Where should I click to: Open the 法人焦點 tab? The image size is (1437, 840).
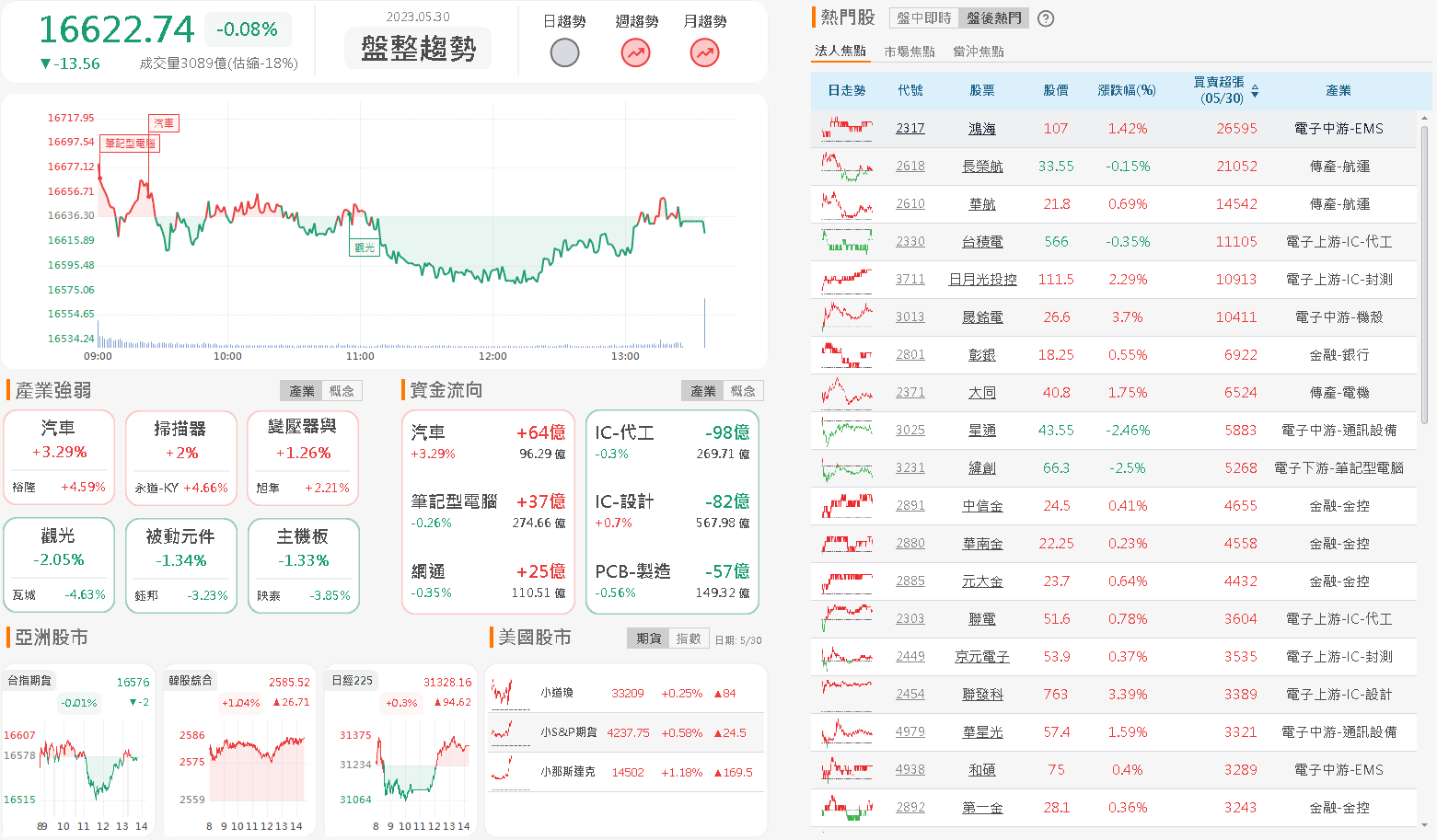click(840, 51)
